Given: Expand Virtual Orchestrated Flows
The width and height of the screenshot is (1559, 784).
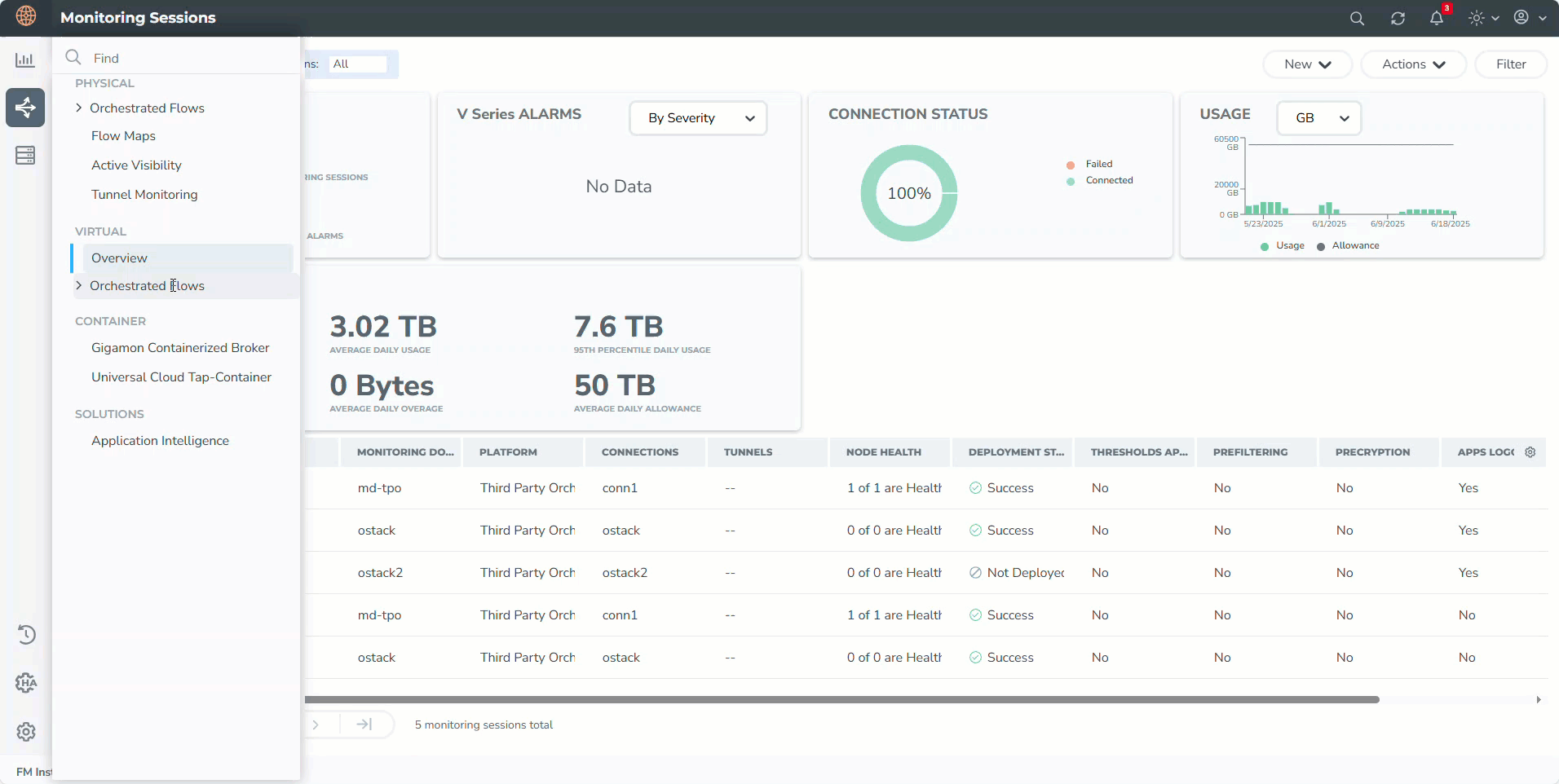Looking at the screenshot, I should [x=78, y=285].
